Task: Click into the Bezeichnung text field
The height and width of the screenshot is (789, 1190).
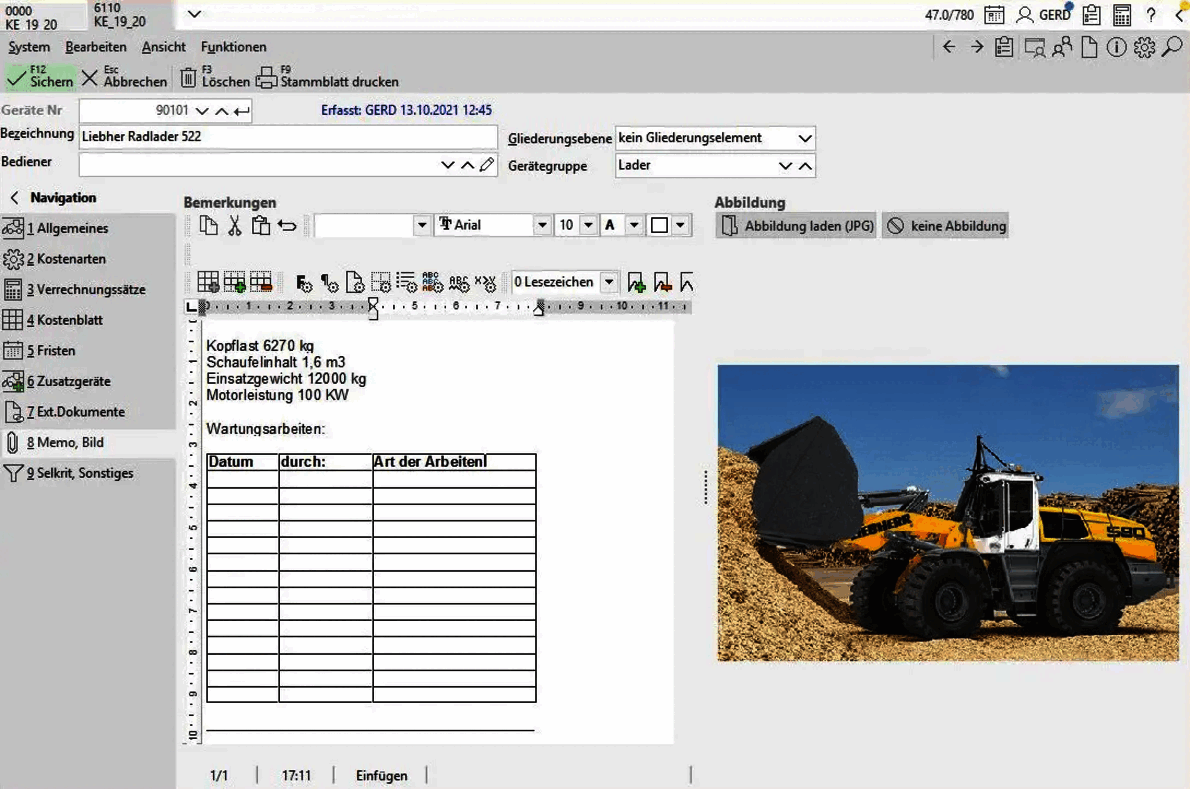Action: coord(288,136)
